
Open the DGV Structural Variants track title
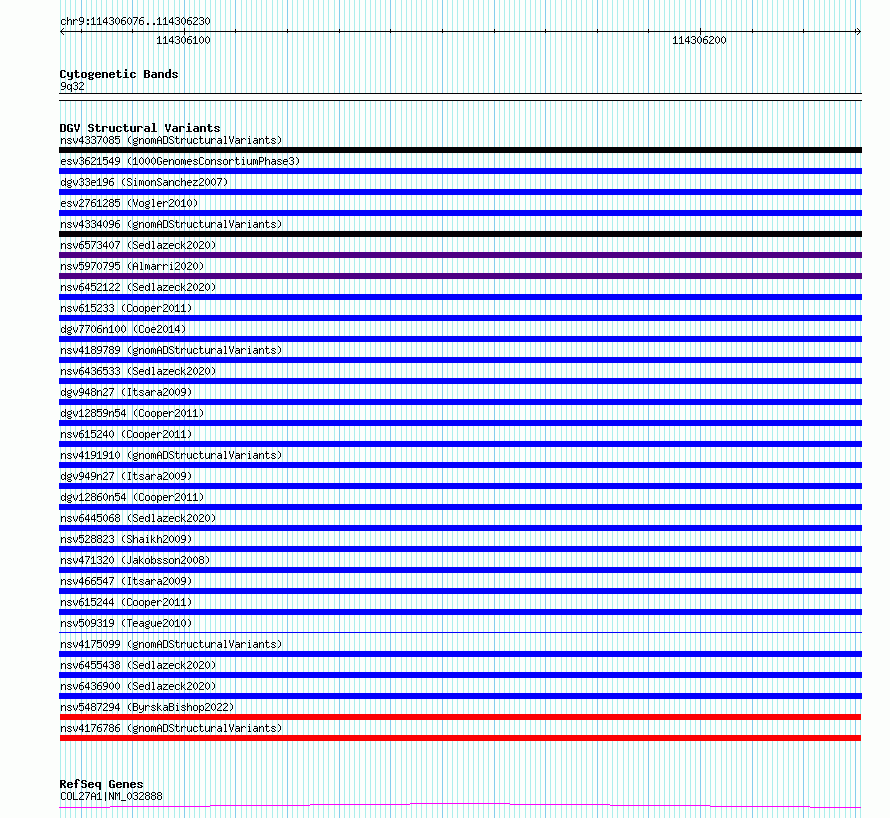[140, 128]
